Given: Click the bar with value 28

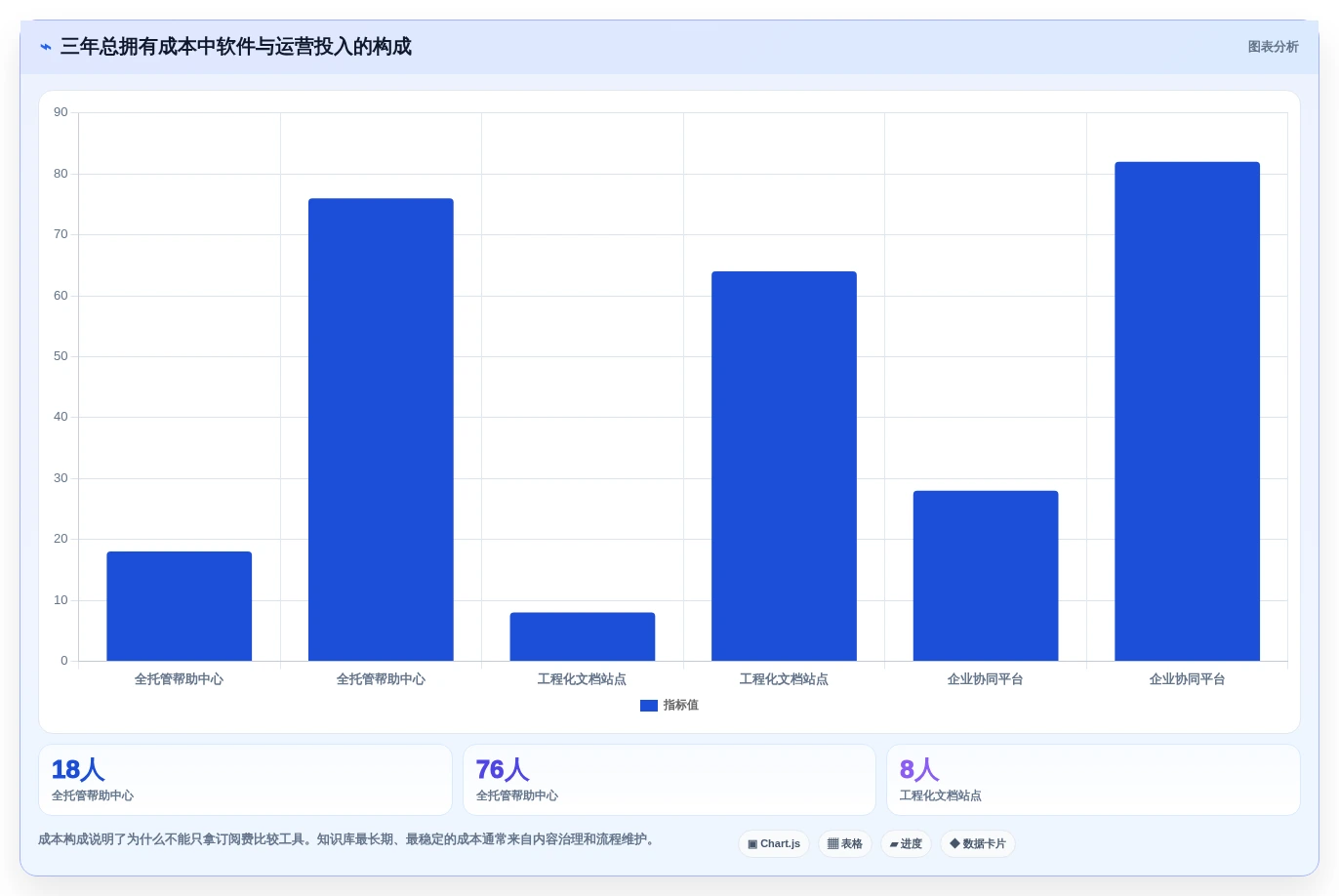Looking at the screenshot, I should [986, 576].
